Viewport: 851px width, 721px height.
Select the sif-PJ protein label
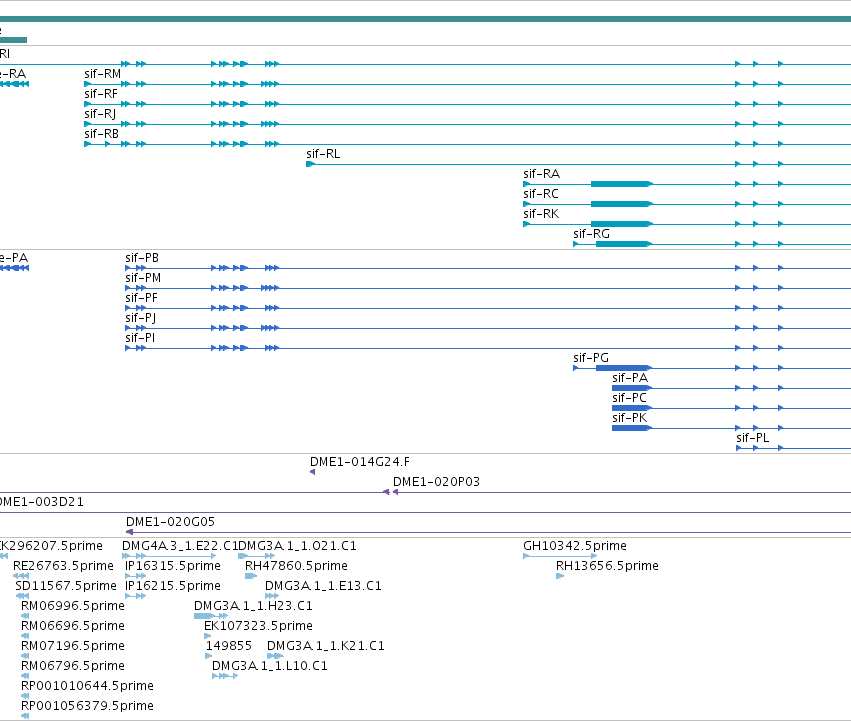coord(141,318)
